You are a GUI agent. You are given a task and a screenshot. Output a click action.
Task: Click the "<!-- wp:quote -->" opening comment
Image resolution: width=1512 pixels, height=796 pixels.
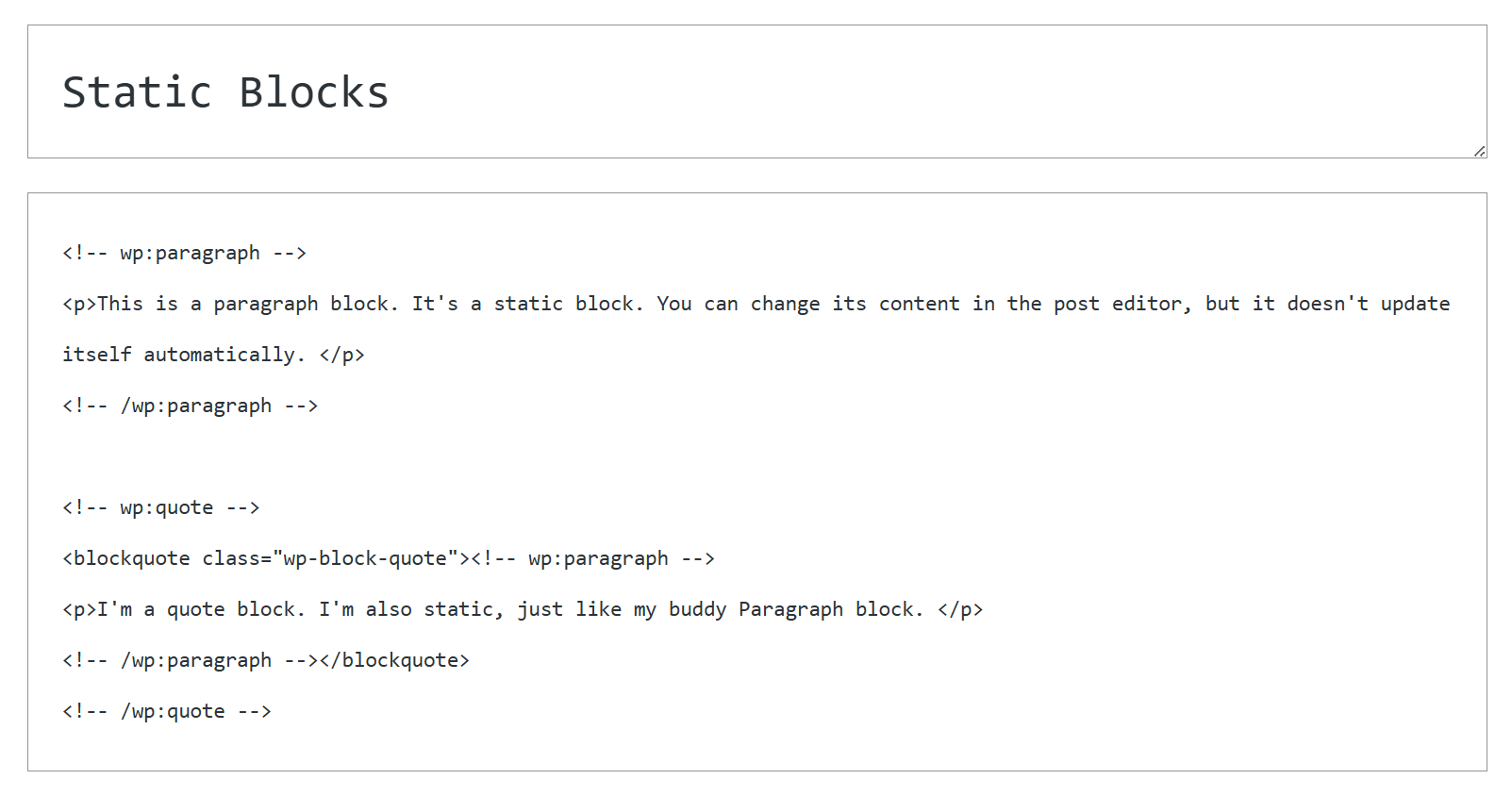[160, 507]
